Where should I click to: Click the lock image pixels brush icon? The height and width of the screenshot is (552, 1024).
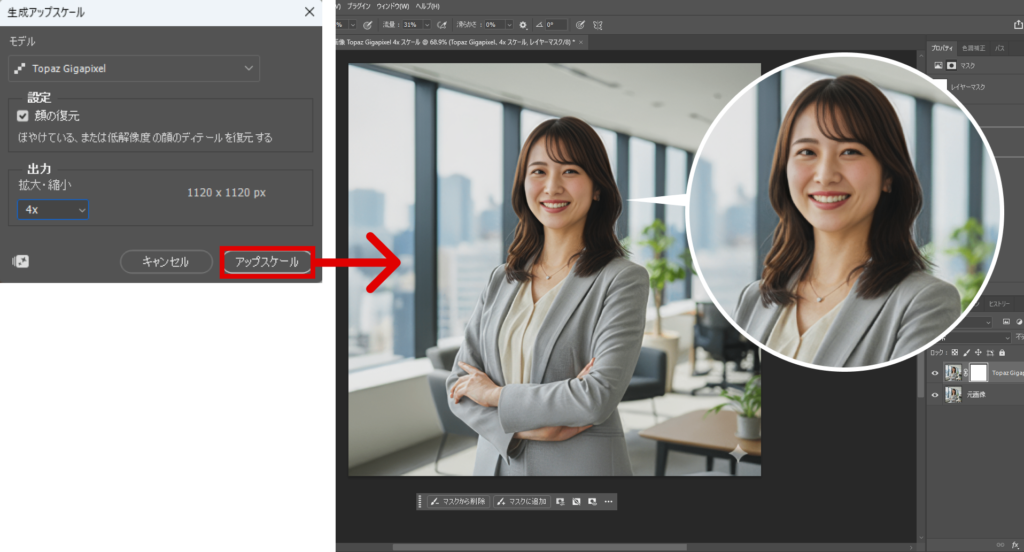point(967,353)
